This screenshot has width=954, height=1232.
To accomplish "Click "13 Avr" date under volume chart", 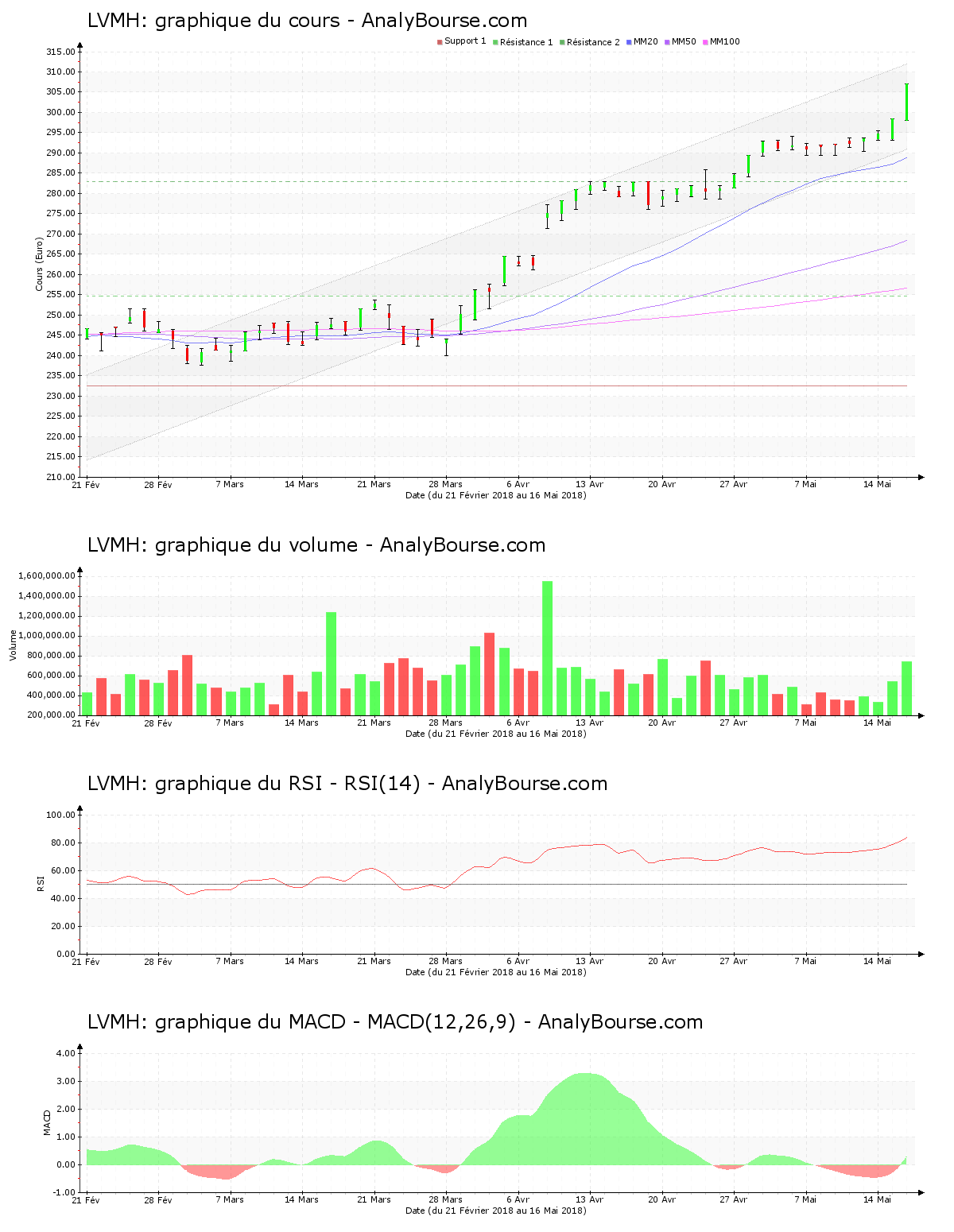I will coord(590,723).
